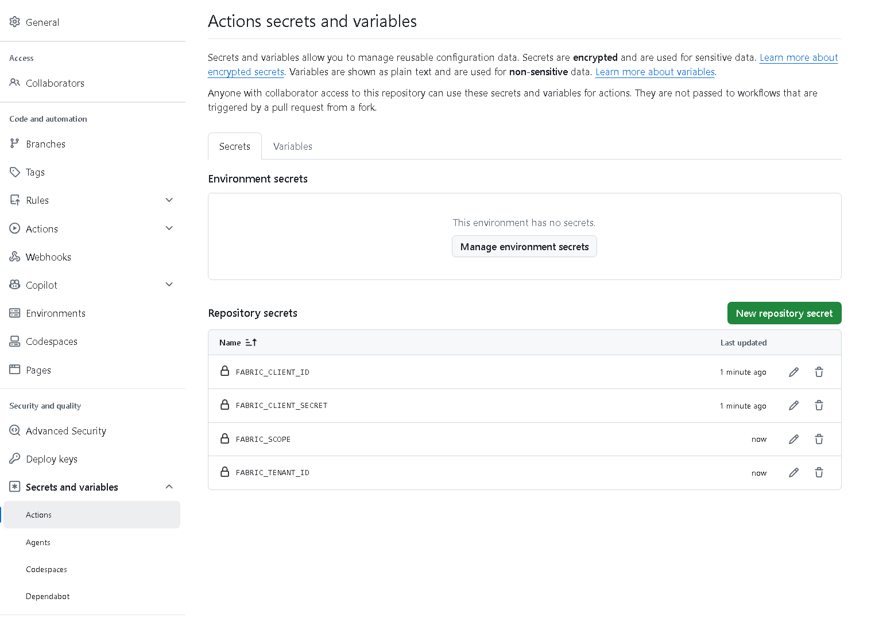Delete FABRIC_SCOPE using the trash icon
The width and height of the screenshot is (875, 618).
tap(819, 439)
